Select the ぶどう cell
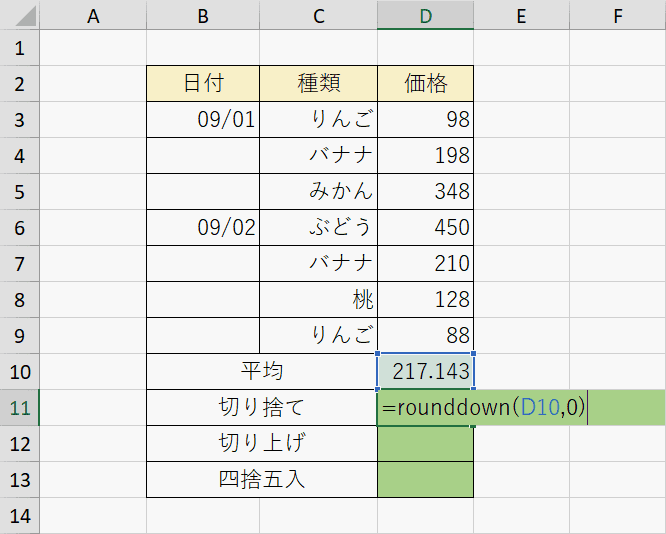The height and width of the screenshot is (534, 666). click(x=319, y=228)
